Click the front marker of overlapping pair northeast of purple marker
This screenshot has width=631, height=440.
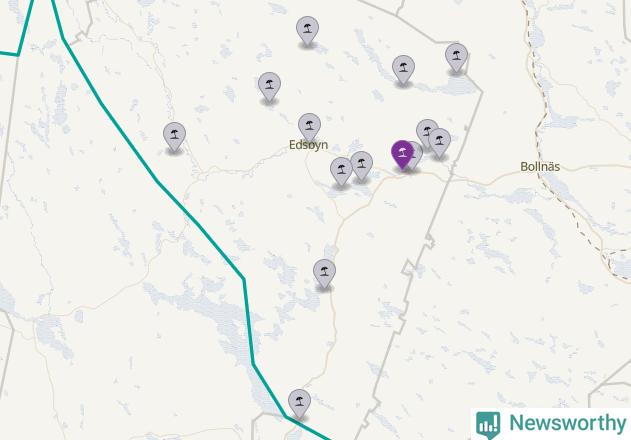439,143
